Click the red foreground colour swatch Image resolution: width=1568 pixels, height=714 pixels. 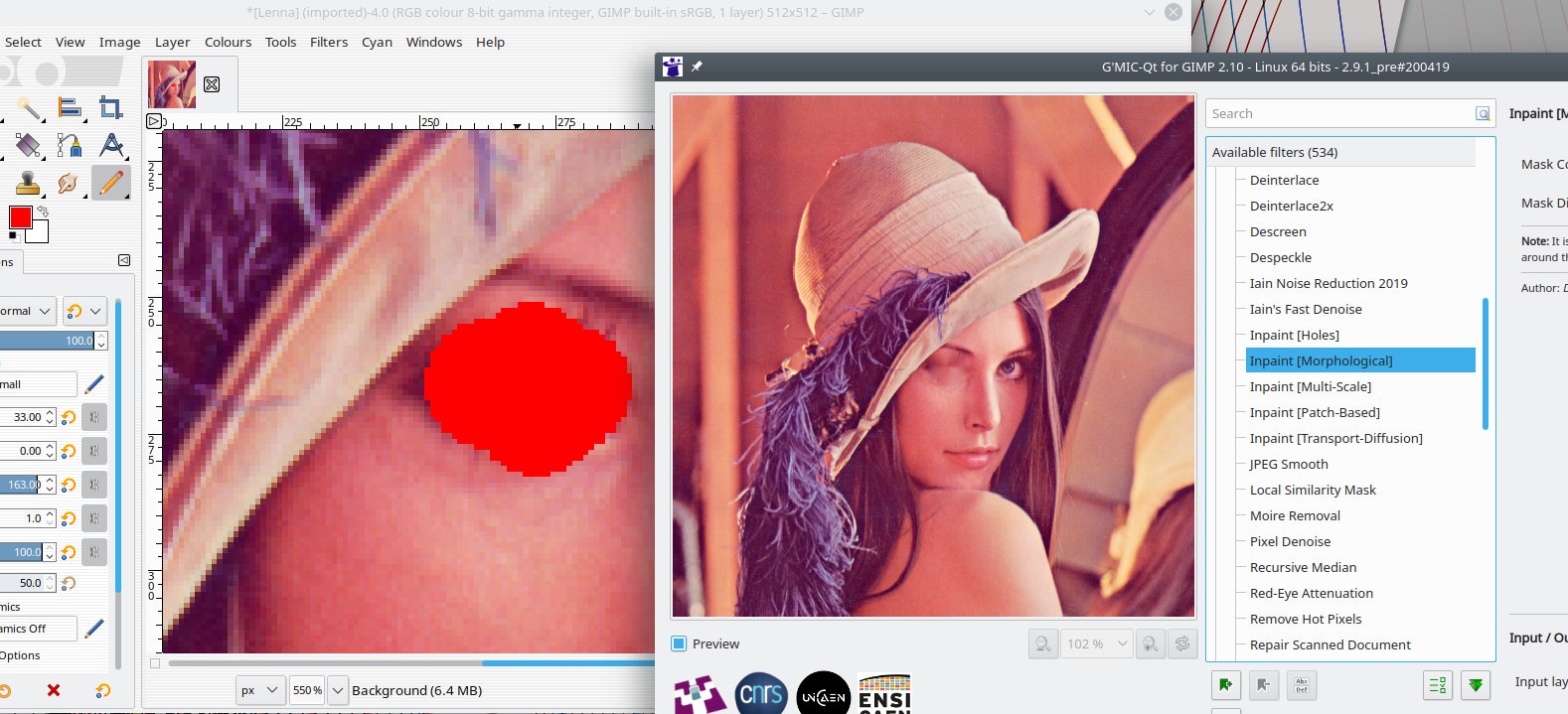tap(20, 217)
